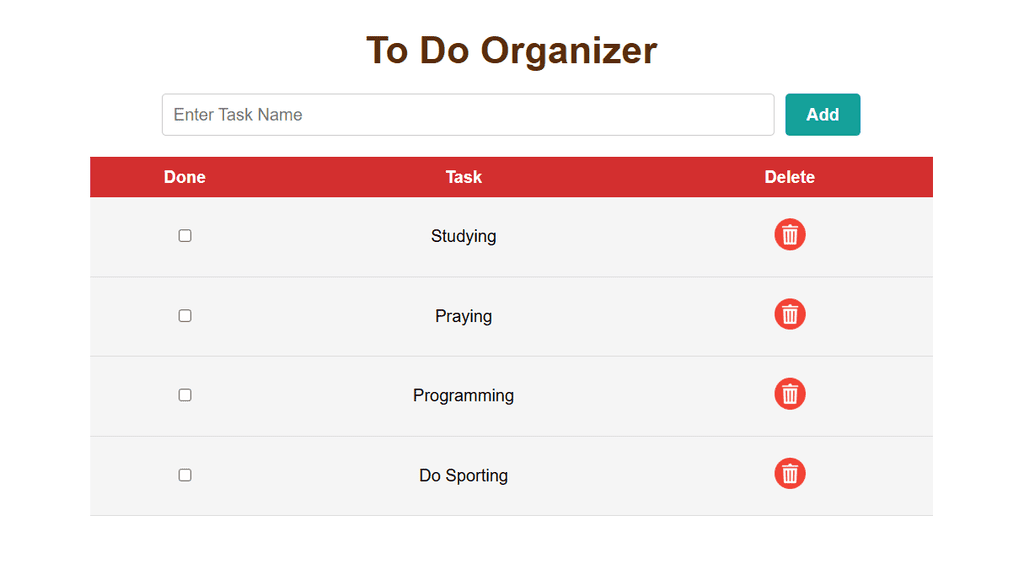The image size is (1024, 580).
Task: Click the Add button
Action: pos(822,114)
